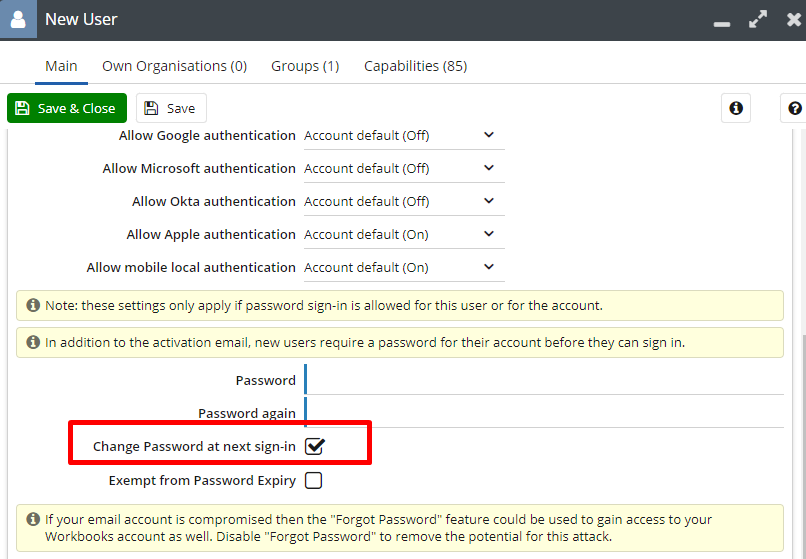Switch to Own Organisations (0) tab

[x=174, y=66]
